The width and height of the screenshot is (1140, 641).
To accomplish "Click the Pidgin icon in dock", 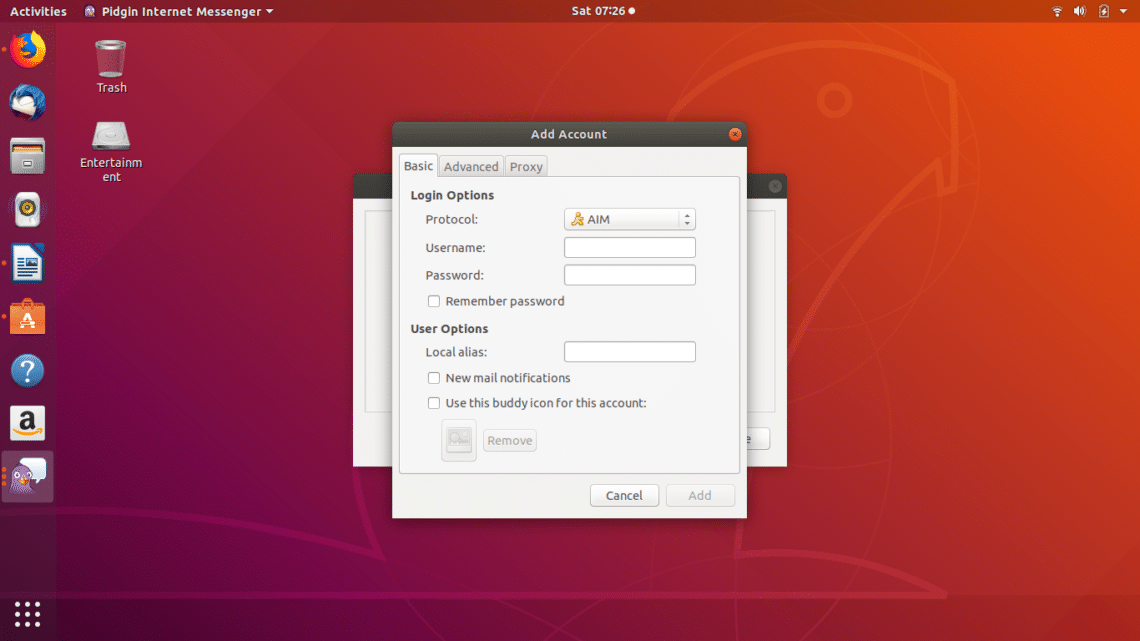I will click(x=28, y=476).
